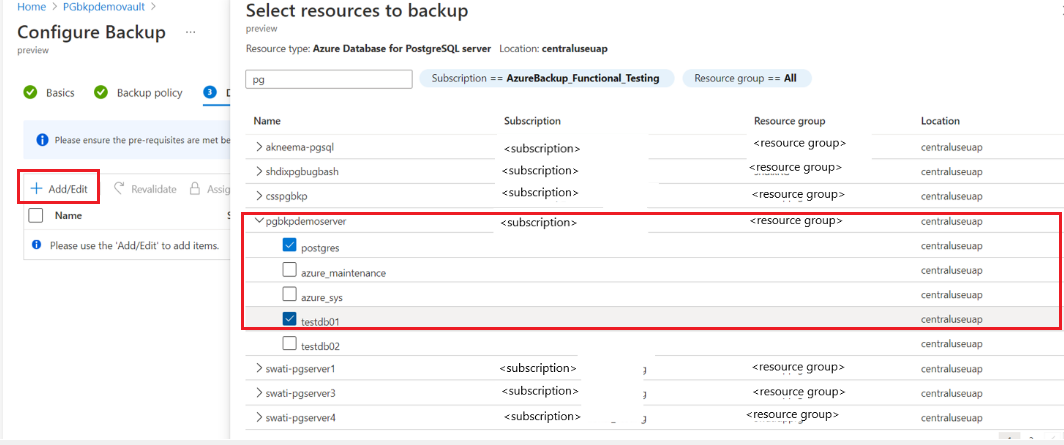The width and height of the screenshot is (1064, 445).
Task: Click the search field containing 'pg'
Action: (x=328, y=79)
